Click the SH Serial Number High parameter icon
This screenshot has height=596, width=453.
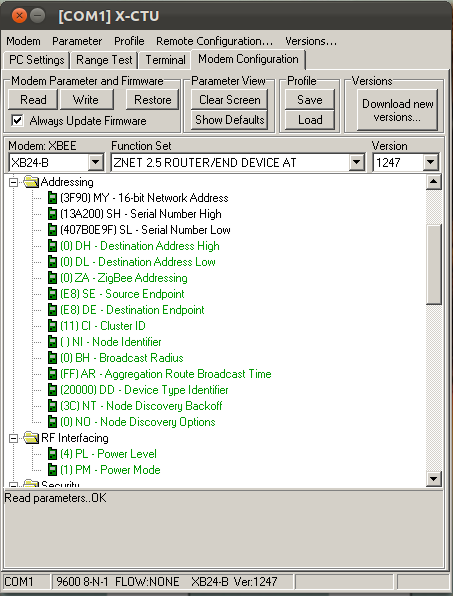52,214
